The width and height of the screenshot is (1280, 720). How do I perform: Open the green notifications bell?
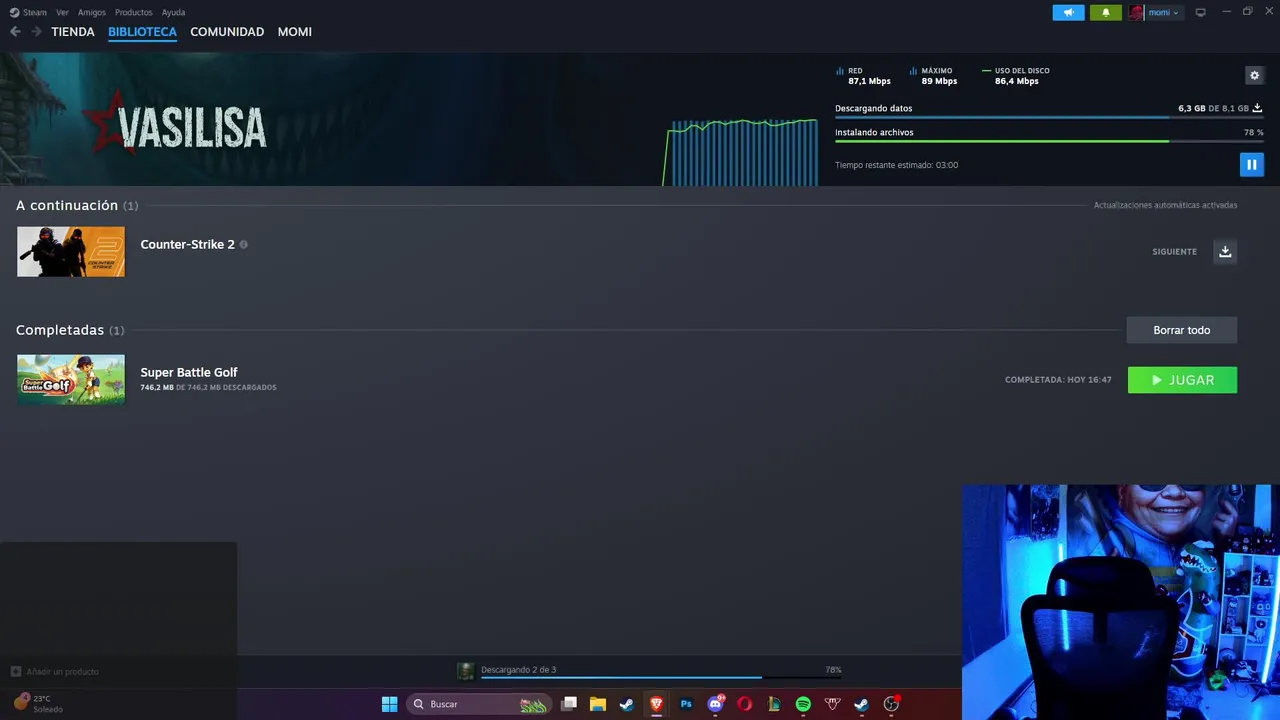pyautogui.click(x=1105, y=12)
